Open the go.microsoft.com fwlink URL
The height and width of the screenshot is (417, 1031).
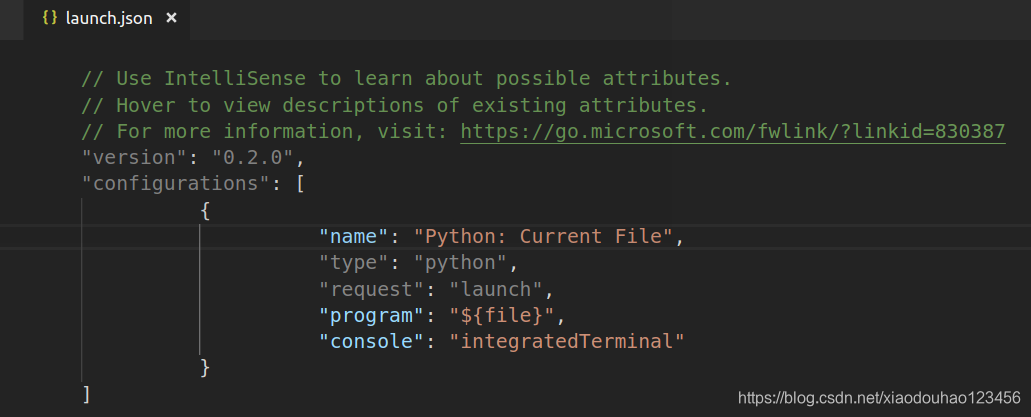[x=732, y=132]
